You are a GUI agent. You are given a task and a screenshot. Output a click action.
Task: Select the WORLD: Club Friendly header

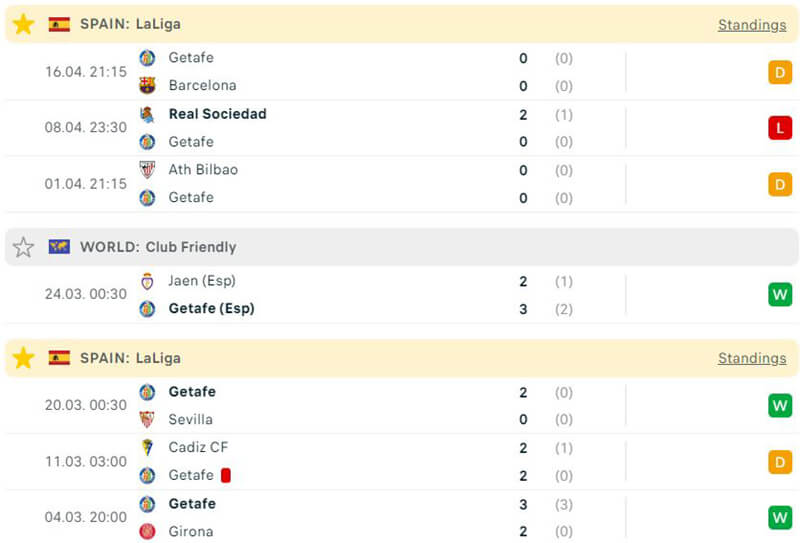158,247
